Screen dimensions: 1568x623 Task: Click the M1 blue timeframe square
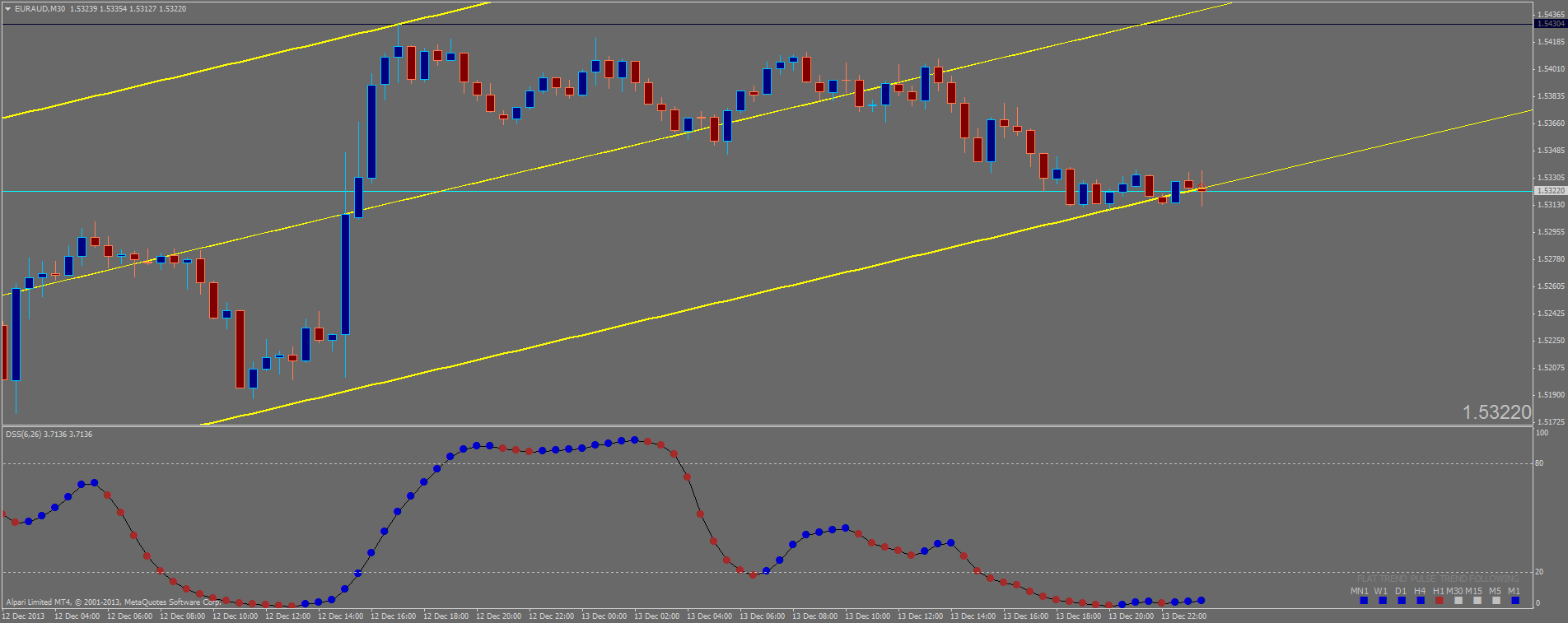point(1515,601)
